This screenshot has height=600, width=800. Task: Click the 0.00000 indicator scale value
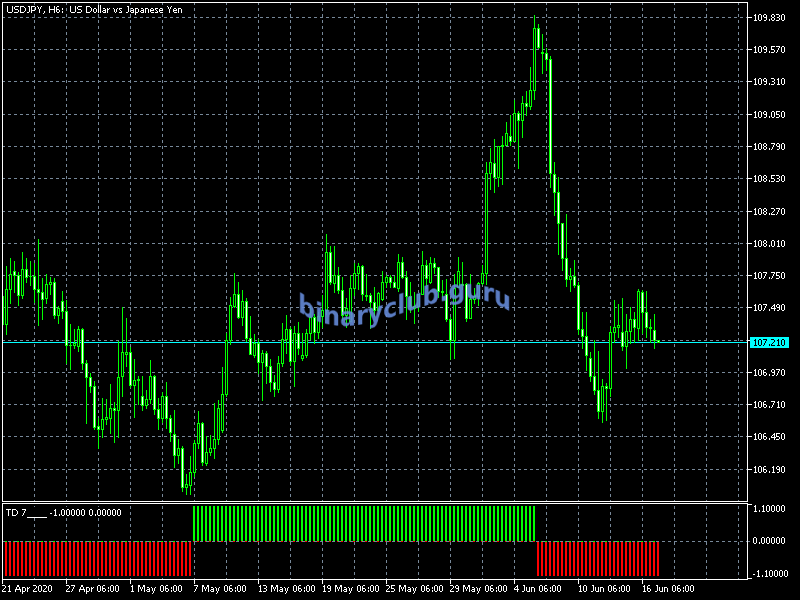click(x=769, y=541)
